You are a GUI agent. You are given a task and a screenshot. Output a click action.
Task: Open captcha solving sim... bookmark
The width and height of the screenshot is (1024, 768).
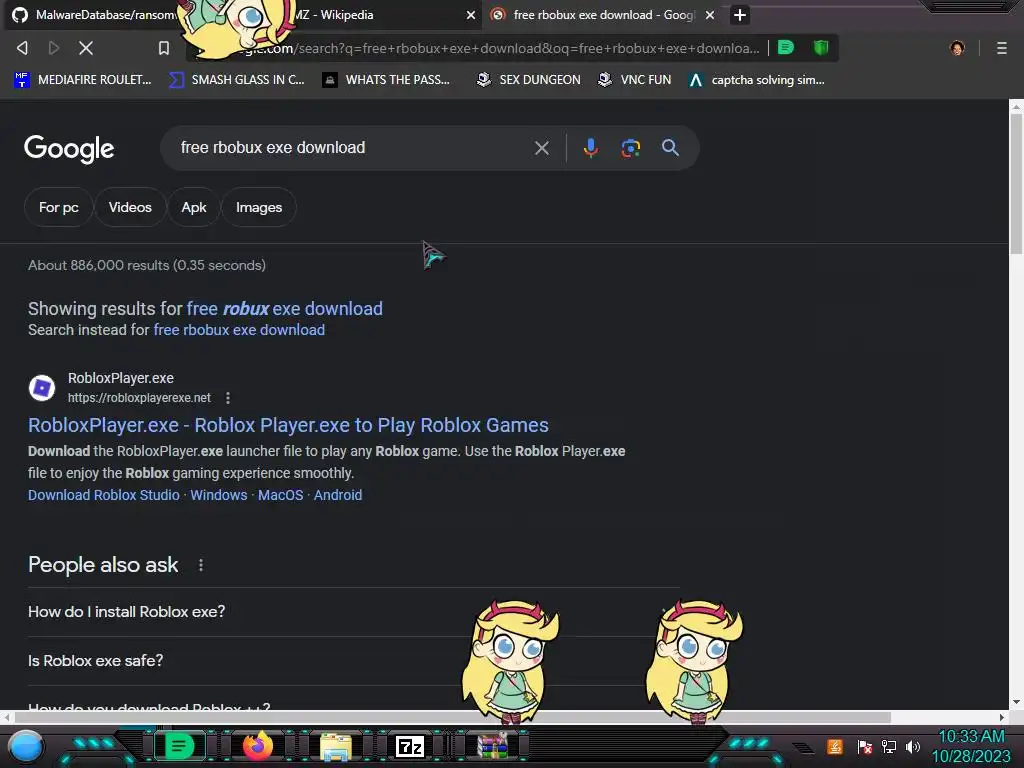pos(758,80)
